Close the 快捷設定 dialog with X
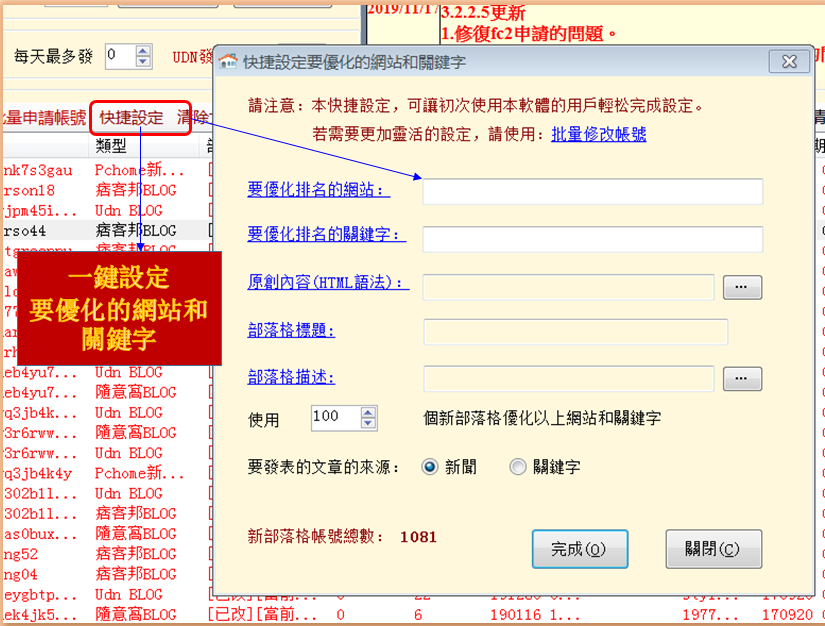The image size is (825, 626). pyautogui.click(x=789, y=62)
